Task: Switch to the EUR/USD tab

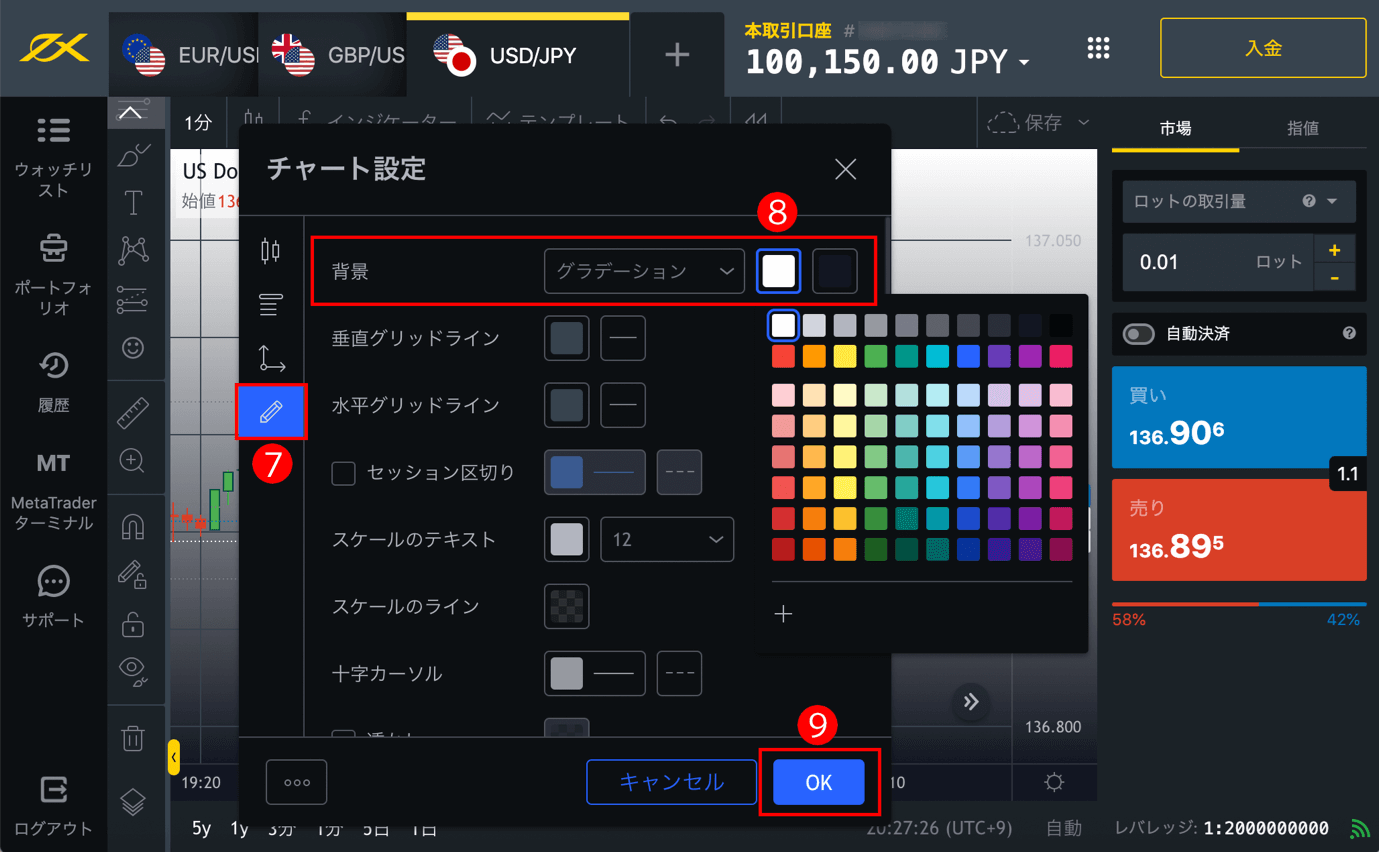Action: (x=183, y=55)
